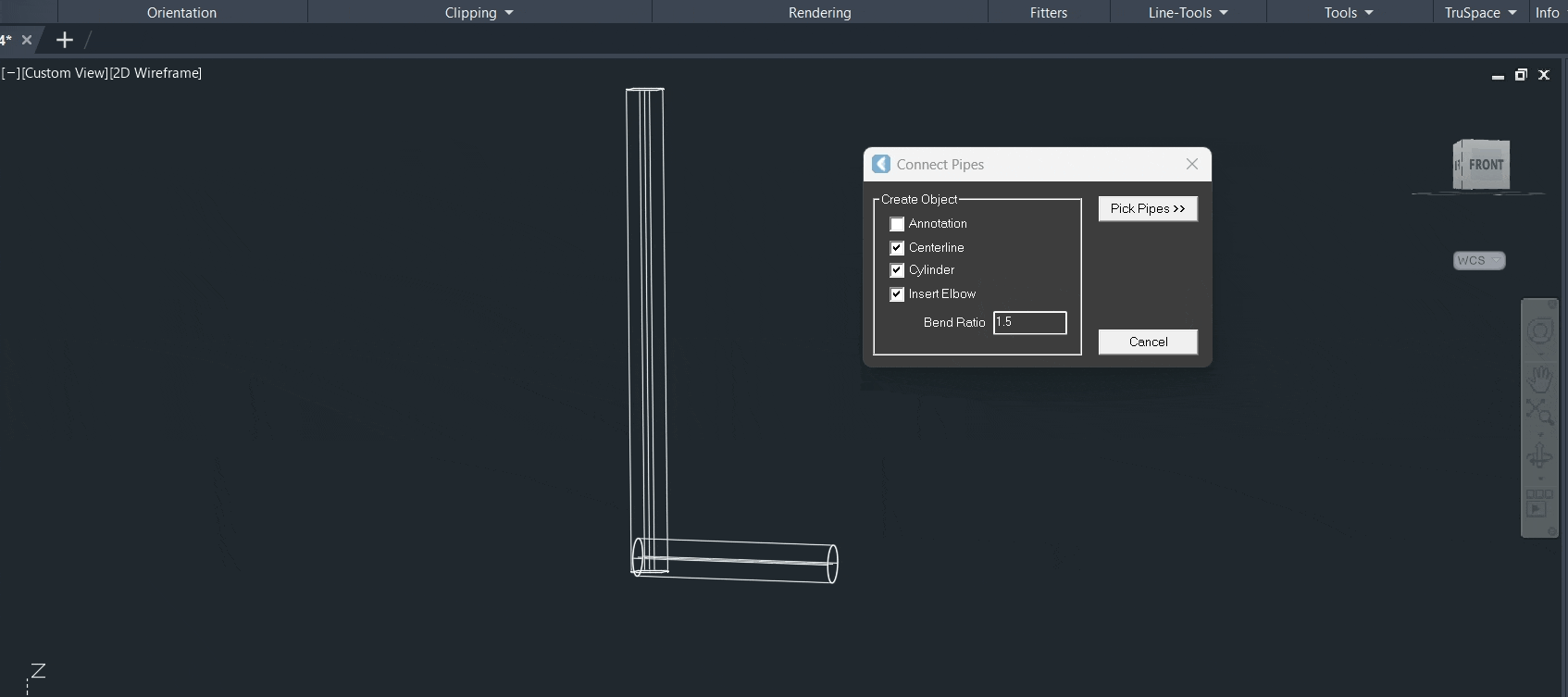Enable the Annotation checkbox

pos(897,224)
